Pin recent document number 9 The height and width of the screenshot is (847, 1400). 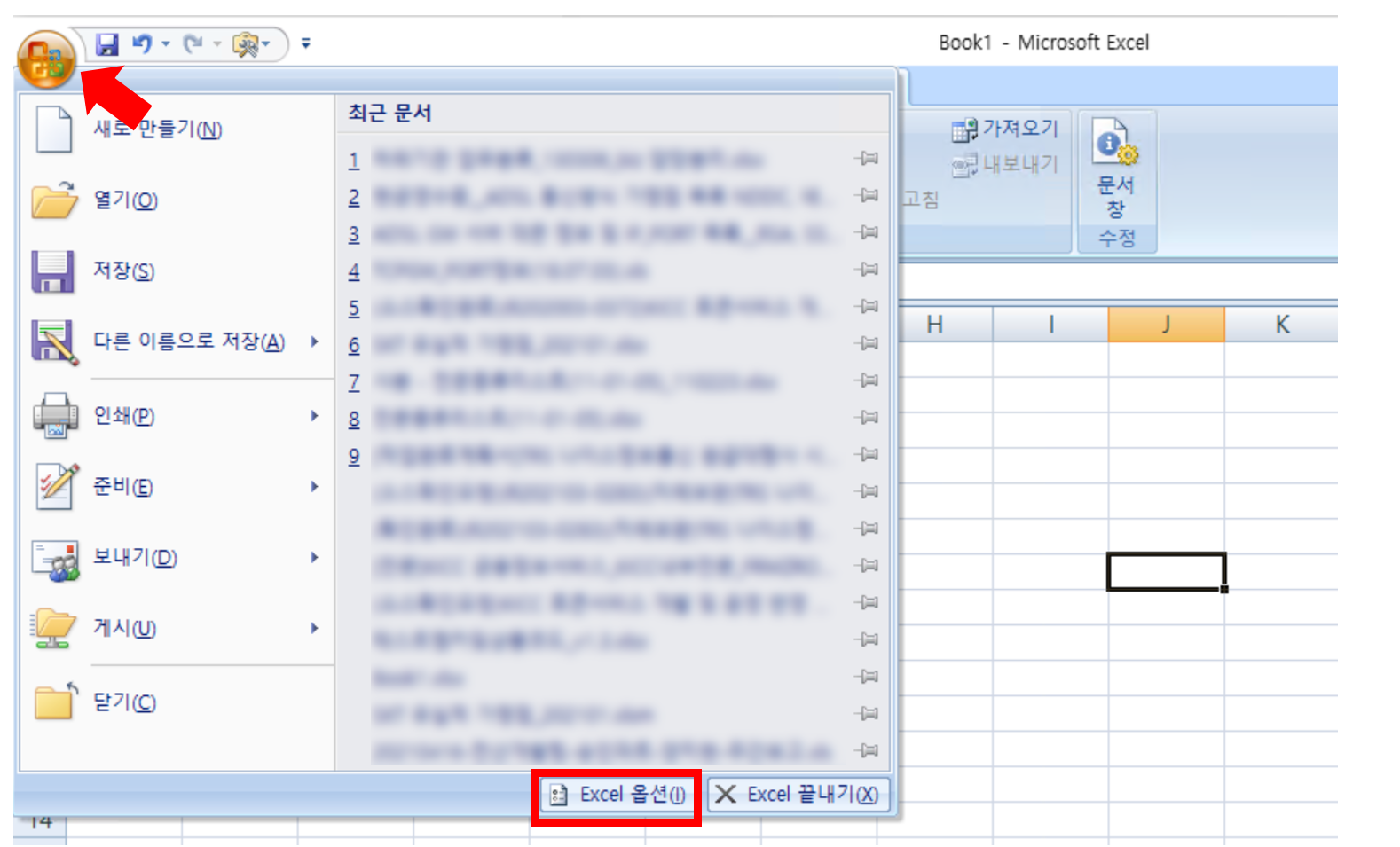tap(867, 455)
